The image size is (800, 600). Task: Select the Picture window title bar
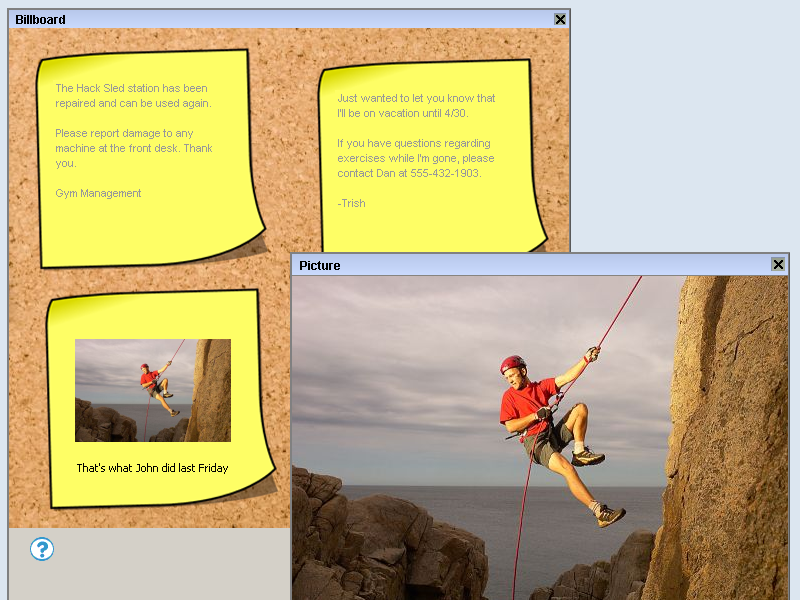point(520,265)
